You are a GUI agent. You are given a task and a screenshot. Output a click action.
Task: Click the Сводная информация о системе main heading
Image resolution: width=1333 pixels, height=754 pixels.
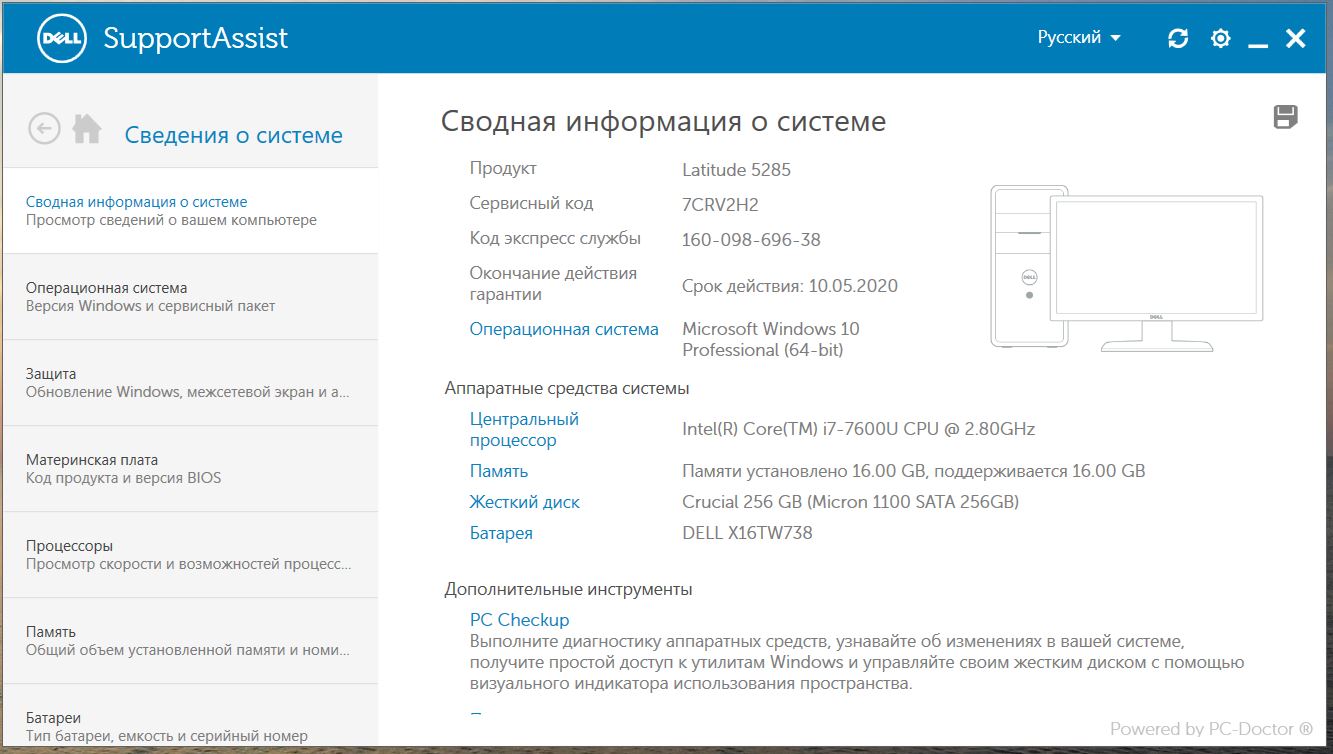pos(663,122)
